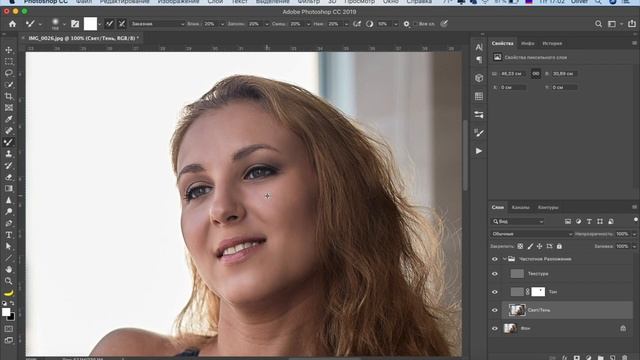The width and height of the screenshot is (640, 360).
Task: Open the layer filter type dropdown Вид
Action: click(x=518, y=221)
